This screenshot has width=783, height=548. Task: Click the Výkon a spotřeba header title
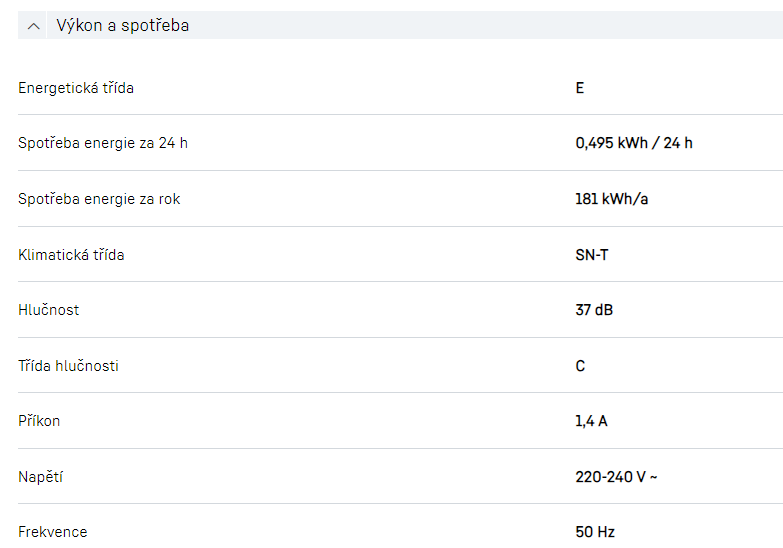pyautogui.click(x=122, y=26)
